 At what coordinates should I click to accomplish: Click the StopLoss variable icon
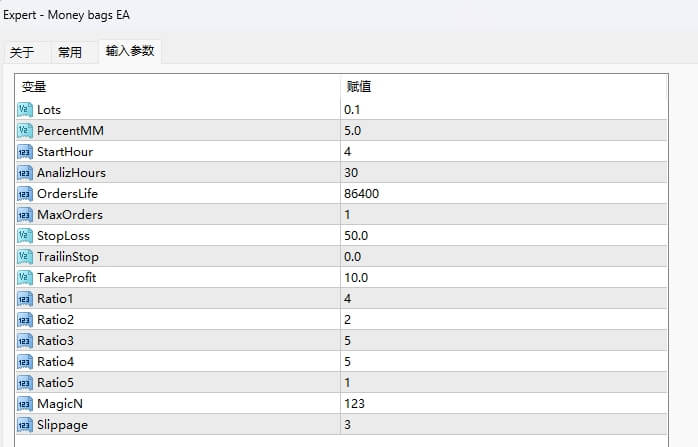pos(25,235)
